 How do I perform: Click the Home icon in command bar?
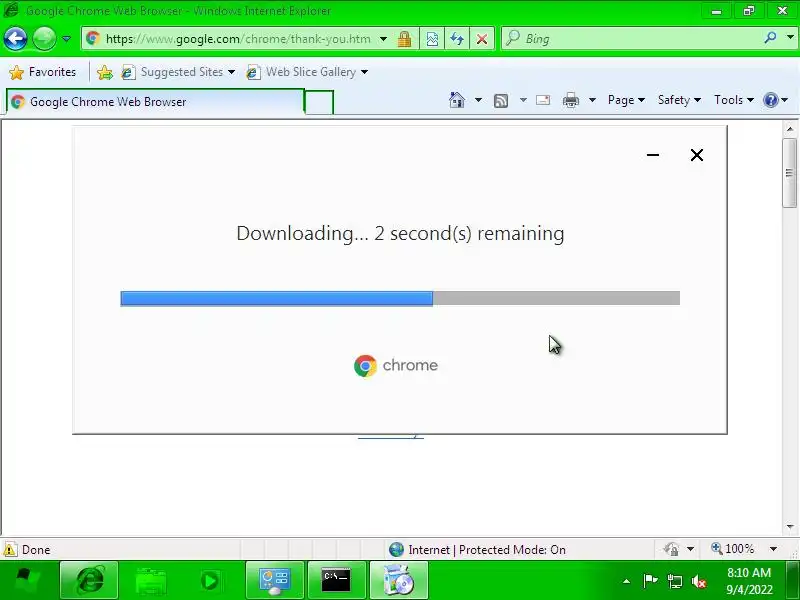point(457,100)
